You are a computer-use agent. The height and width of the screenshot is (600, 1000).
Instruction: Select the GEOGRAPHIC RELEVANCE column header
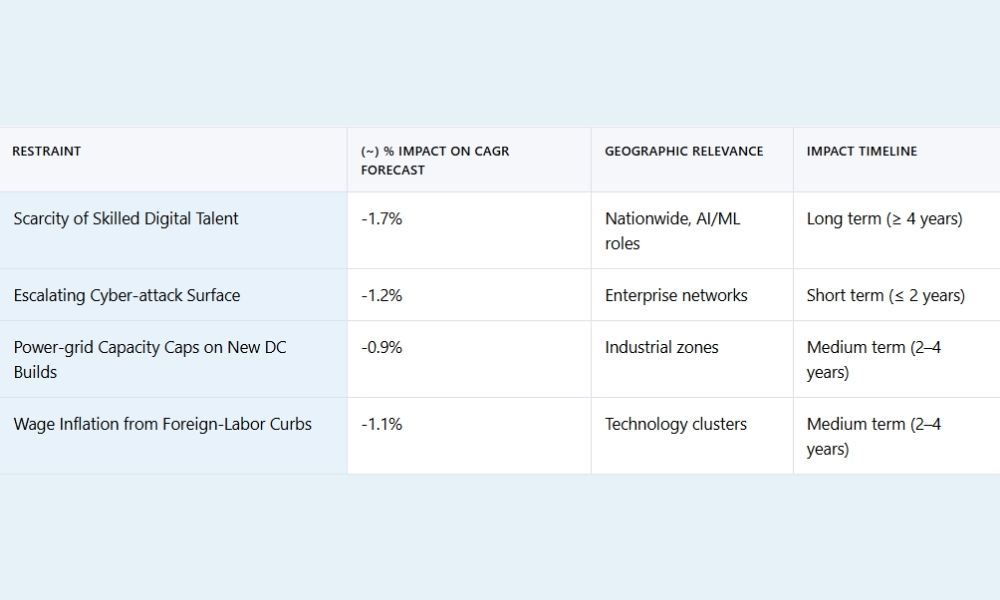(684, 152)
